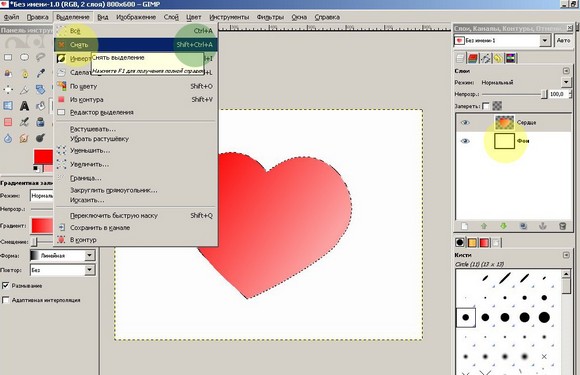Anchor the floating layer

pyautogui.click(x=543, y=226)
